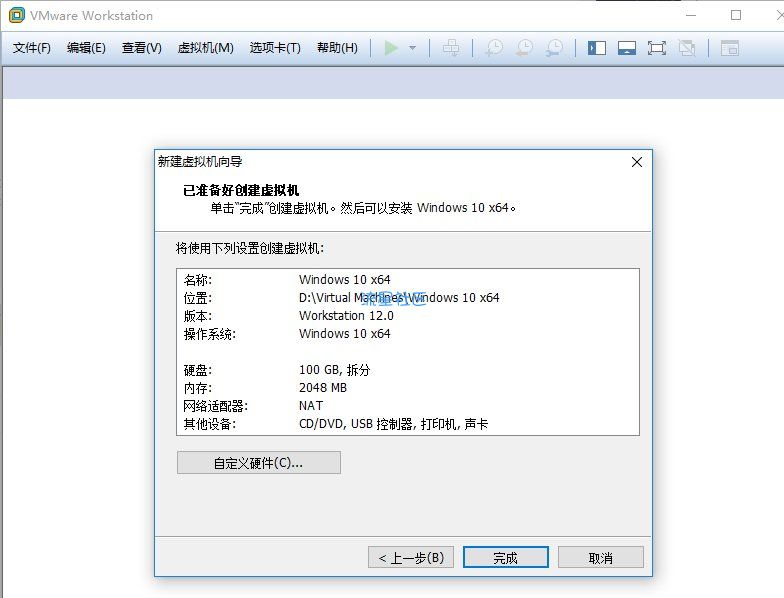Minimize the VMware Workstation window
The width and height of the screenshot is (784, 598).
(691, 15)
